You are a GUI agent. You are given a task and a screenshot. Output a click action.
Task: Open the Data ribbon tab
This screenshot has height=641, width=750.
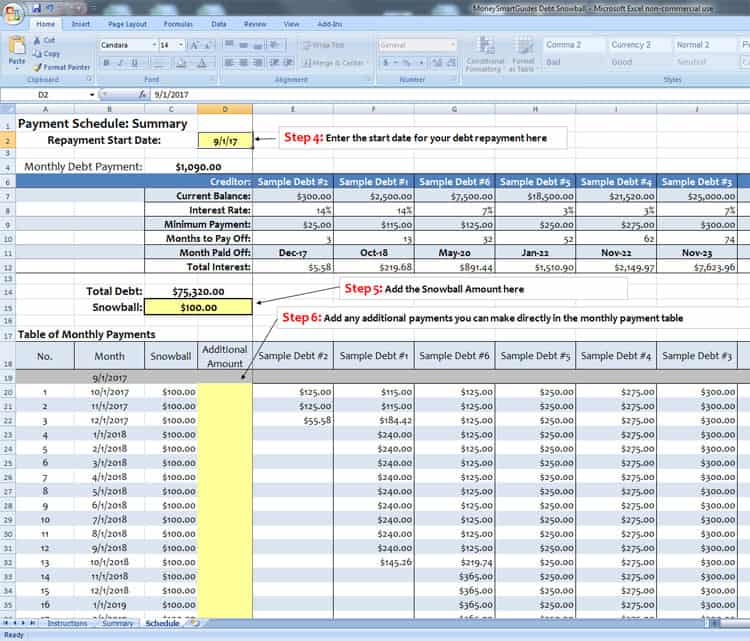pos(219,24)
